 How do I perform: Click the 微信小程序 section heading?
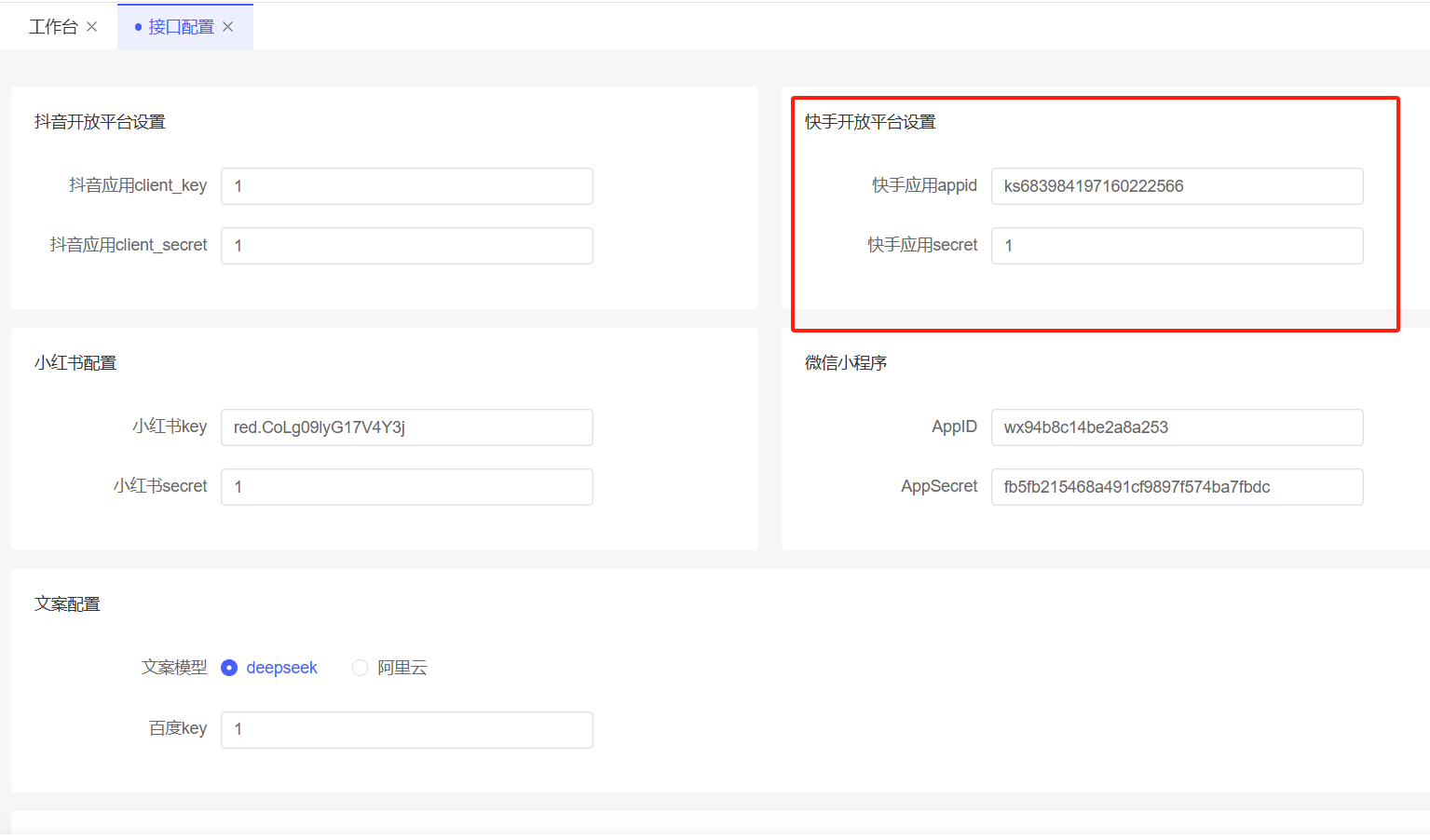[x=846, y=363]
